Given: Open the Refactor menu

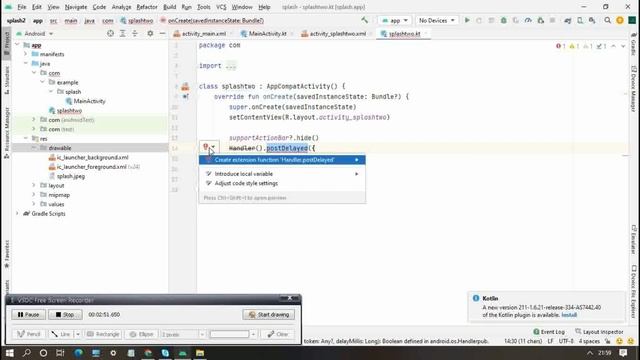Looking at the screenshot, I should (147, 7).
